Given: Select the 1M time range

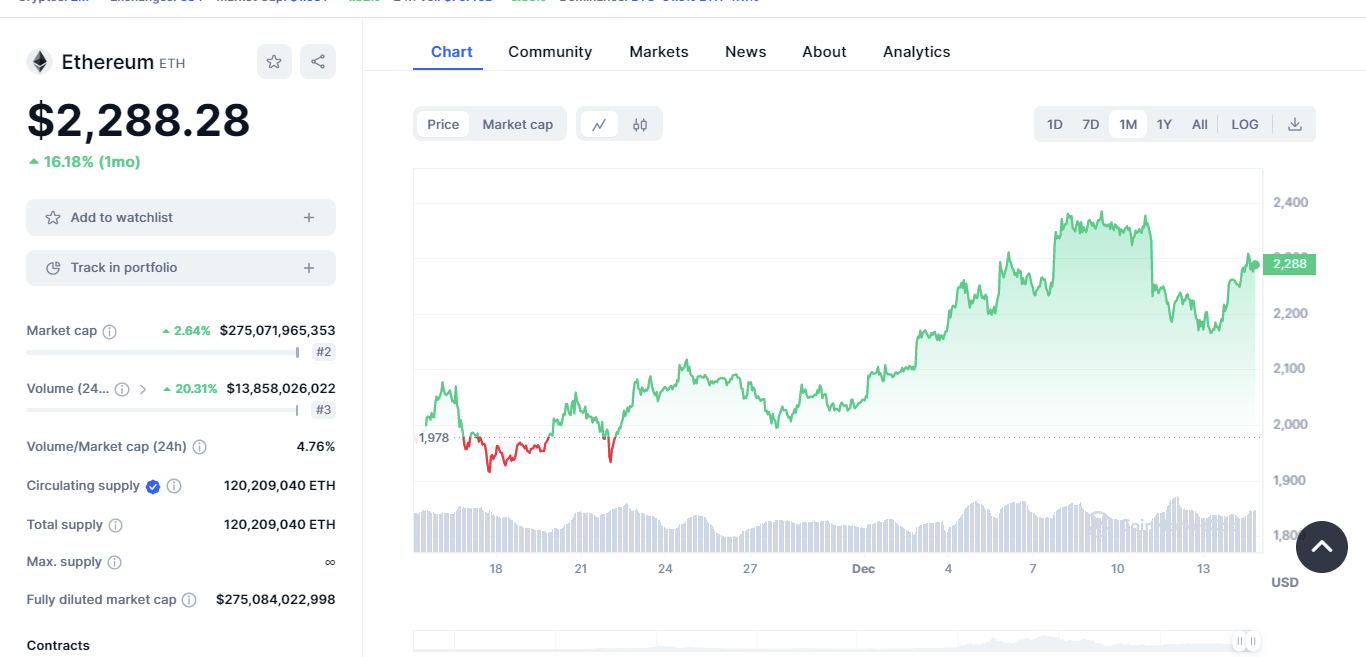Looking at the screenshot, I should tap(1128, 125).
